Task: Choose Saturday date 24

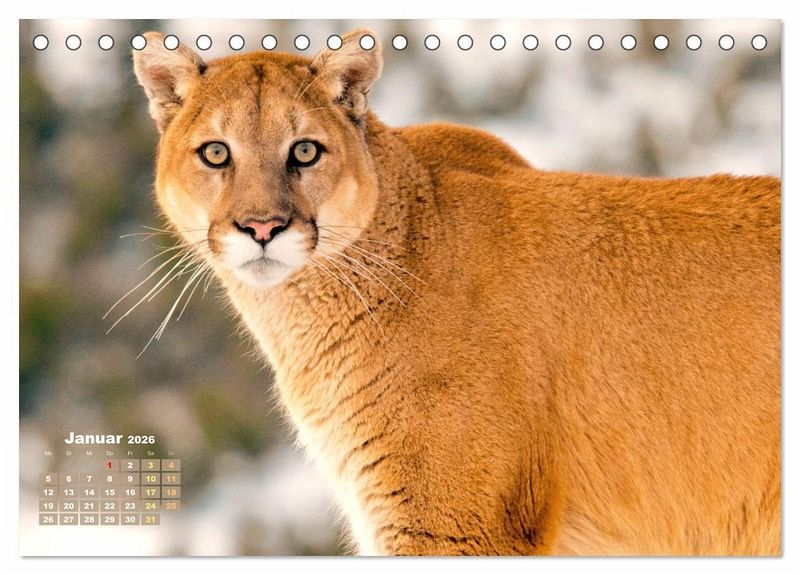Action: coord(151,506)
